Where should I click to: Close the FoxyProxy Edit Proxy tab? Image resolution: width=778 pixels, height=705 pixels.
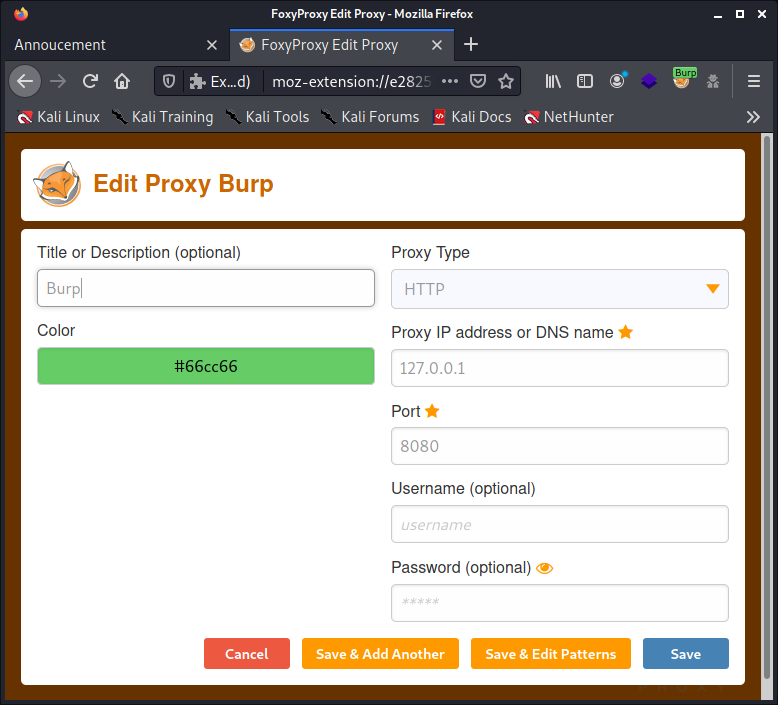pyautogui.click(x=437, y=45)
